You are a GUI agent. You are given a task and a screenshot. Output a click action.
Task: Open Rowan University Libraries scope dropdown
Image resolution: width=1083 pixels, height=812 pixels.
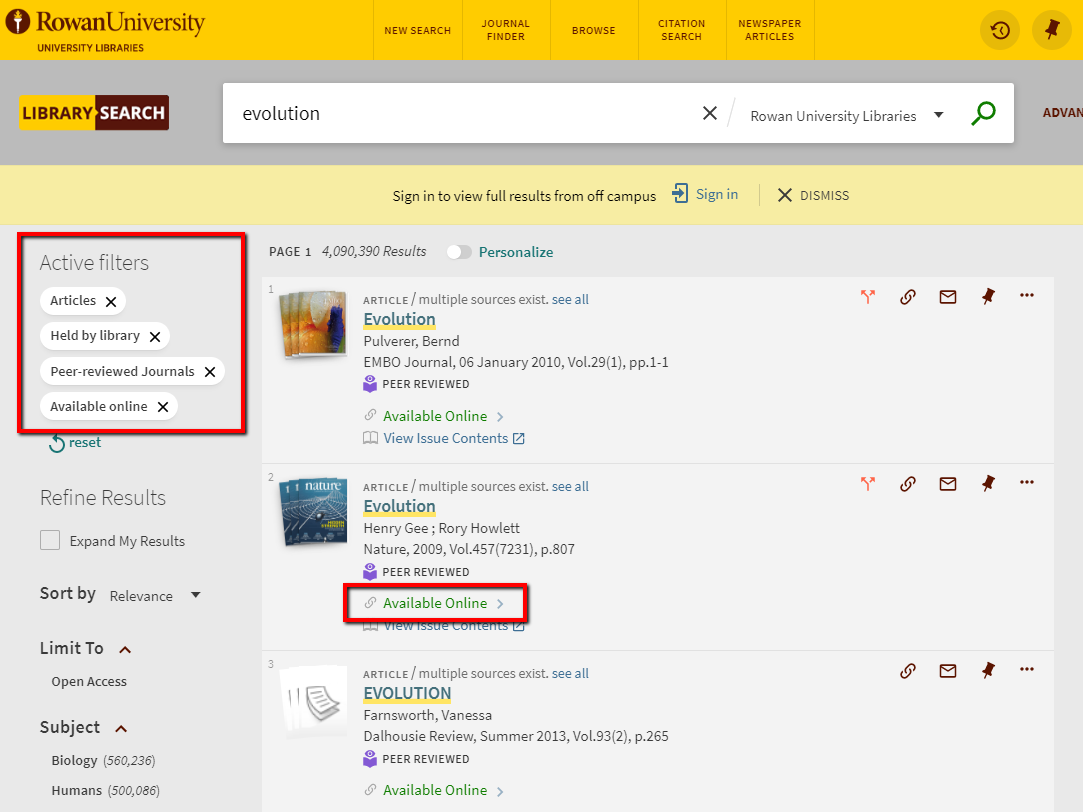coord(847,116)
